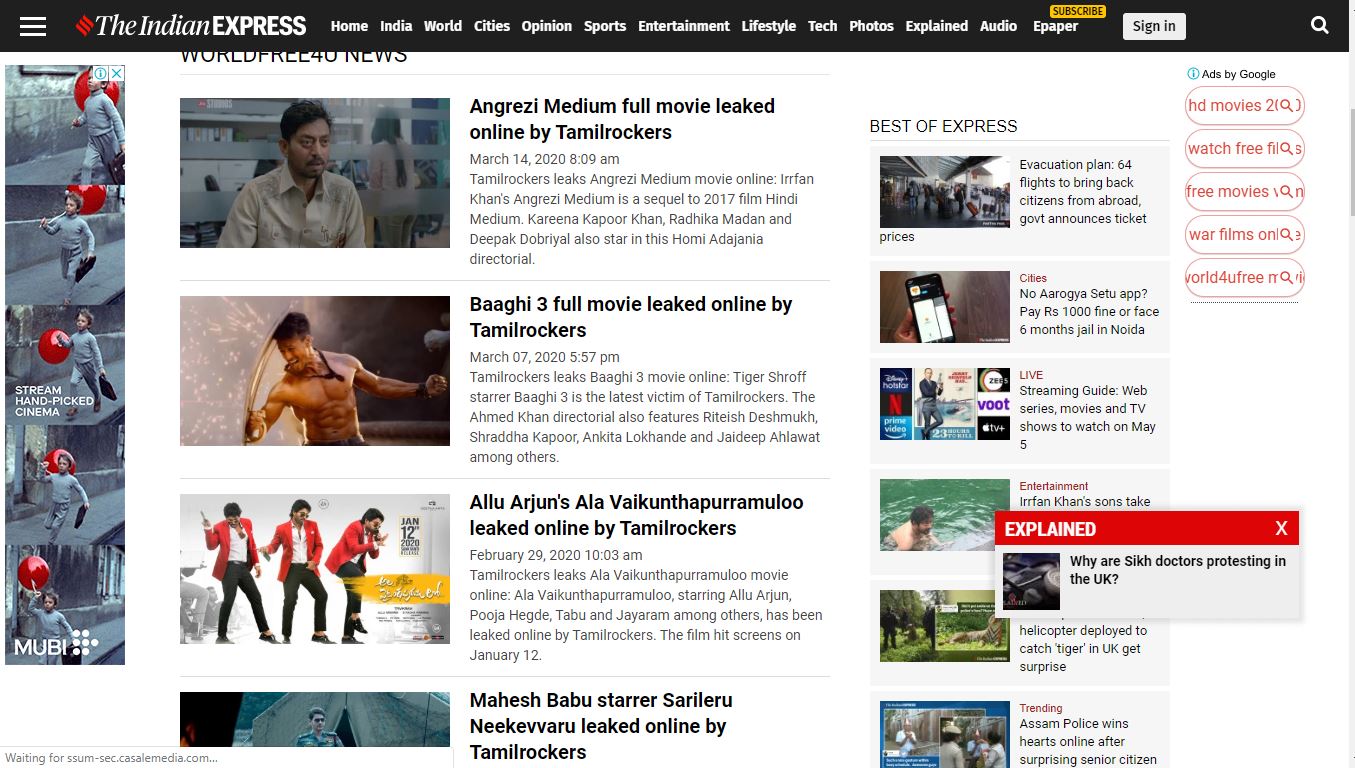Click the Subscribe badge

1078,11
